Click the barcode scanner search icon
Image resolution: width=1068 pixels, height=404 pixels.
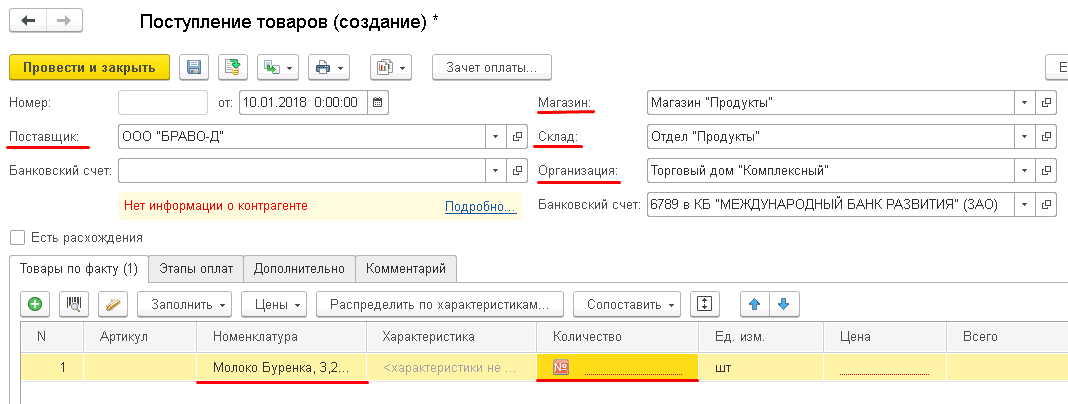pyautogui.click(x=73, y=303)
